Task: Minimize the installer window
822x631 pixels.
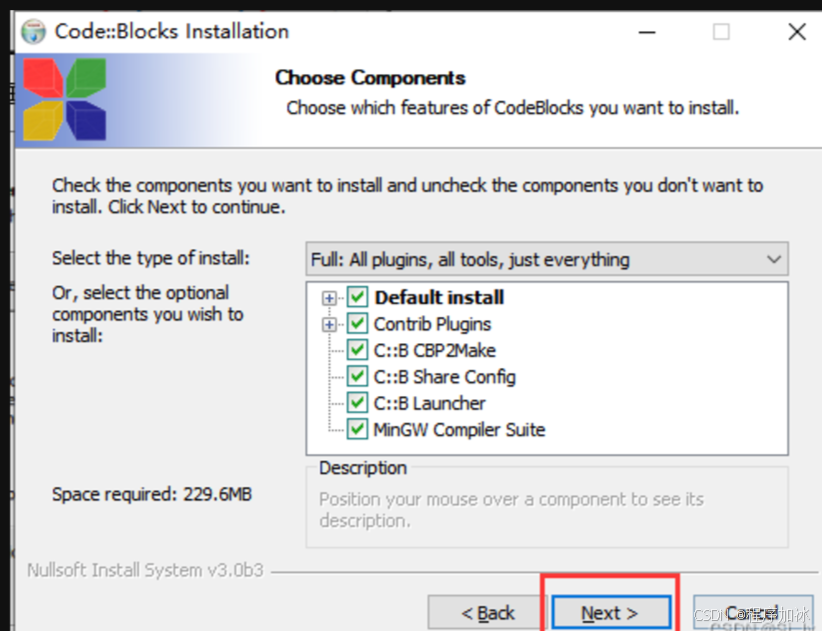Action: (647, 32)
